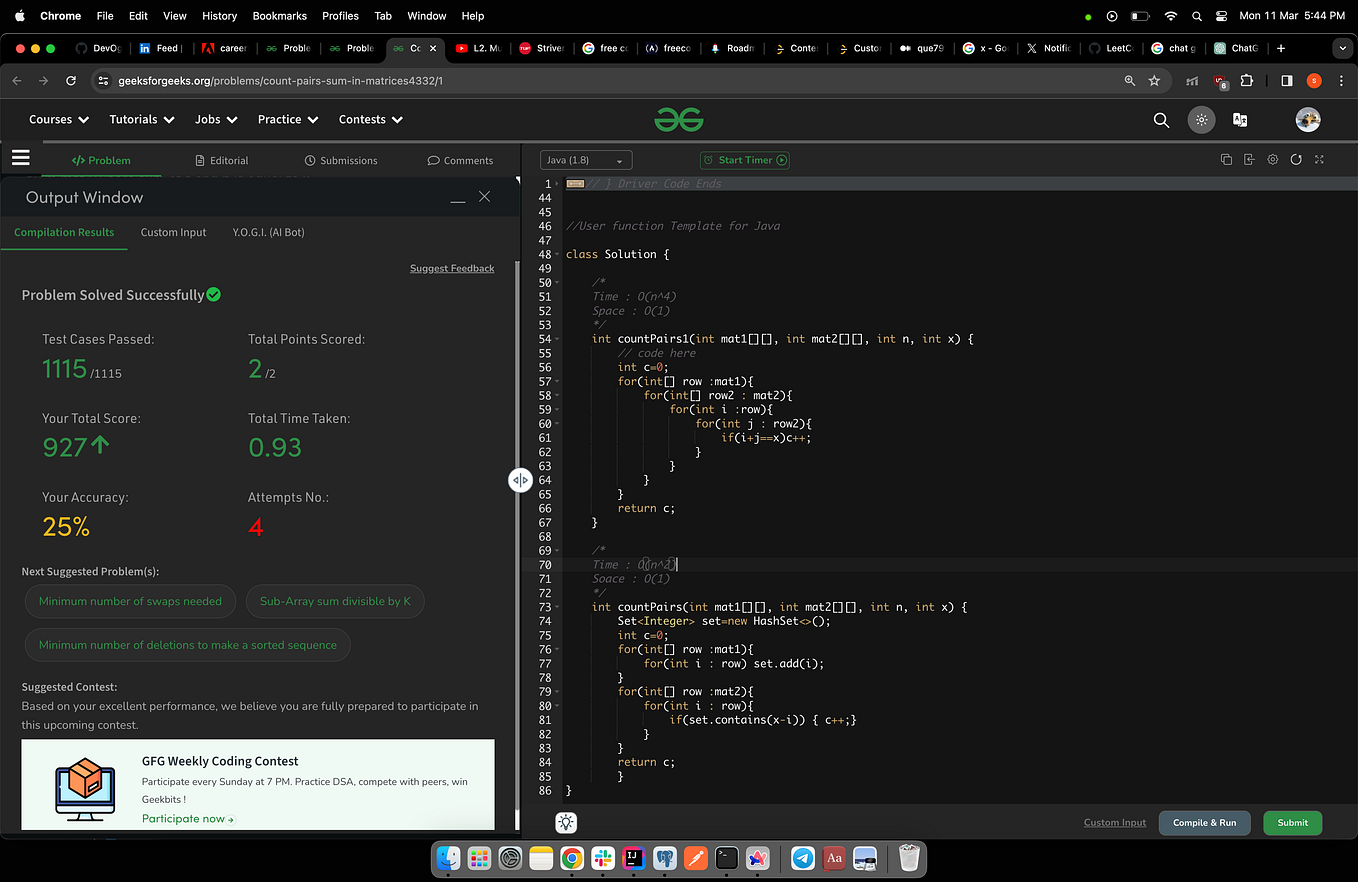Reset the code with the refresh icon
This screenshot has width=1358, height=882.
pyautogui.click(x=1296, y=159)
